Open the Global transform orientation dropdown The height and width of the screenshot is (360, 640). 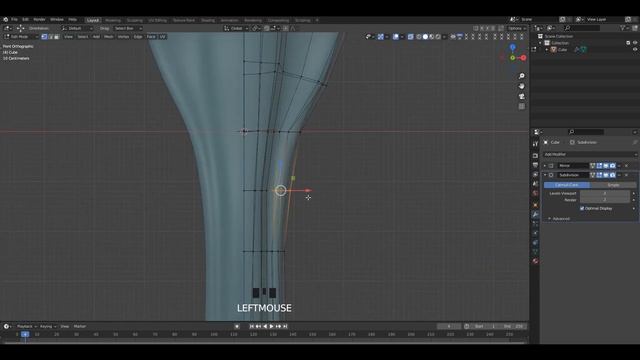pyautogui.click(x=236, y=28)
